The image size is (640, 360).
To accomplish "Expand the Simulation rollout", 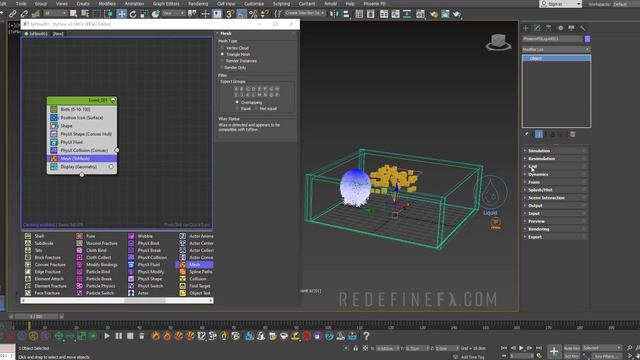I will (555, 151).
